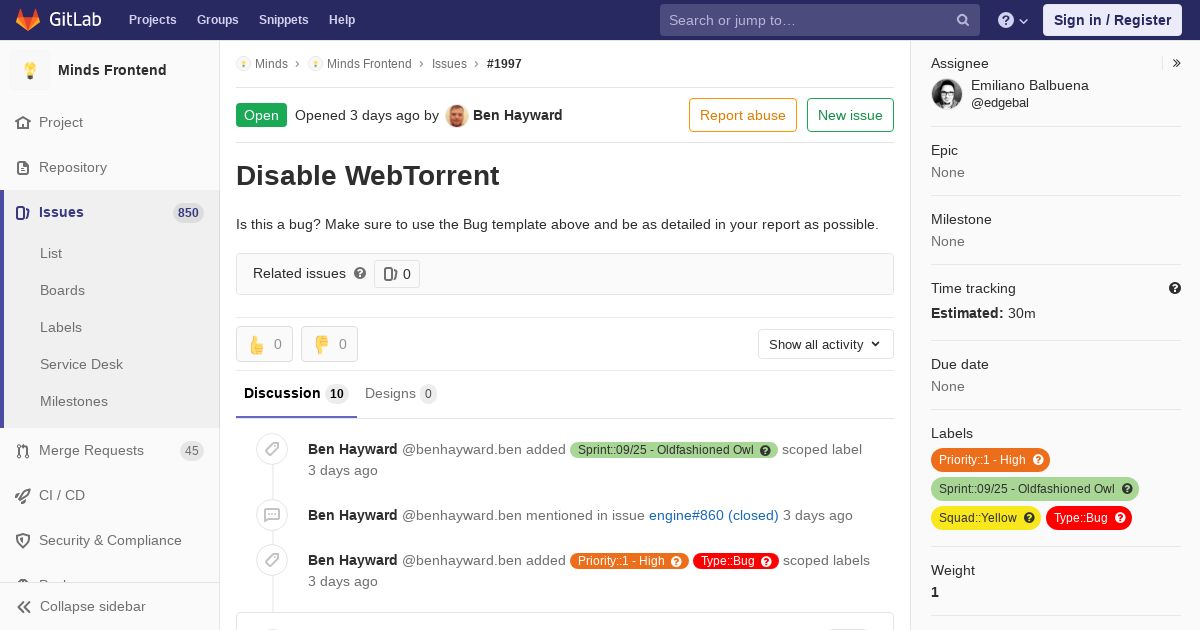Click the comment icon beside engine#860 mention
The height and width of the screenshot is (630, 1200).
click(272, 515)
